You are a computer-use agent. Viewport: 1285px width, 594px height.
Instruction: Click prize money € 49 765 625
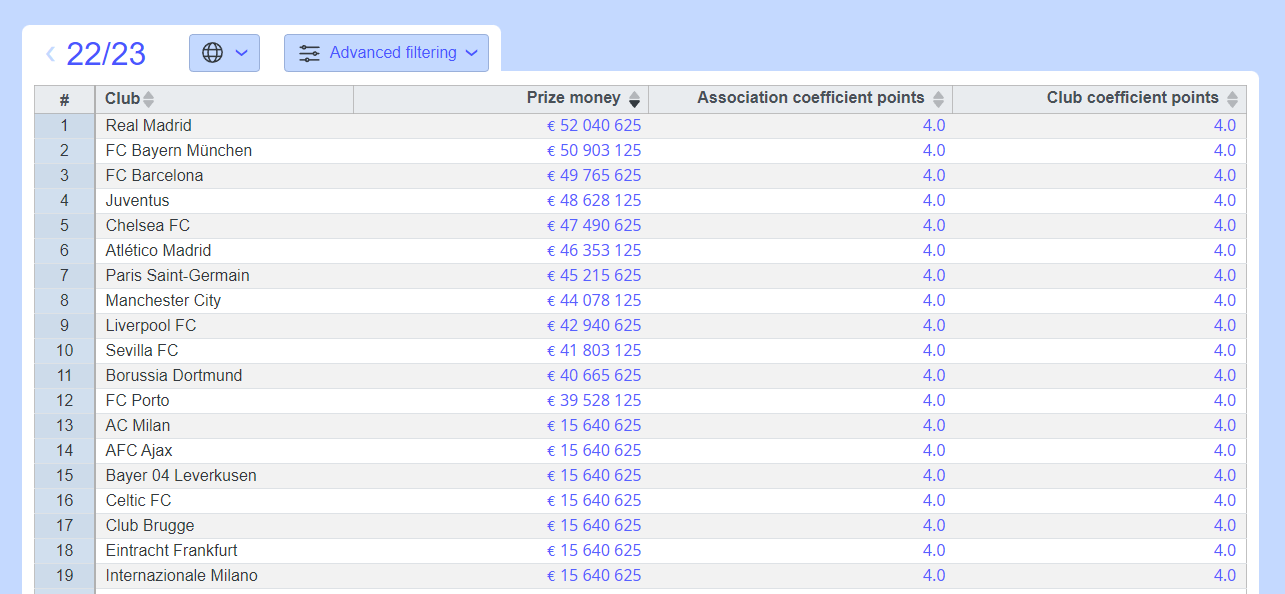tap(594, 176)
